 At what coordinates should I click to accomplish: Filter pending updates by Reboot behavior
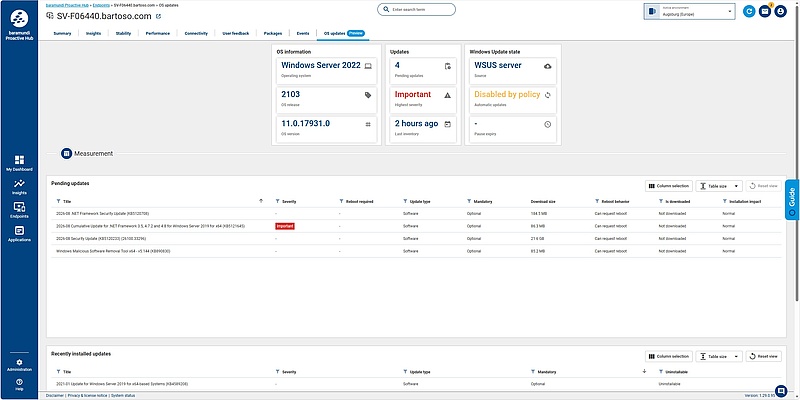point(597,202)
